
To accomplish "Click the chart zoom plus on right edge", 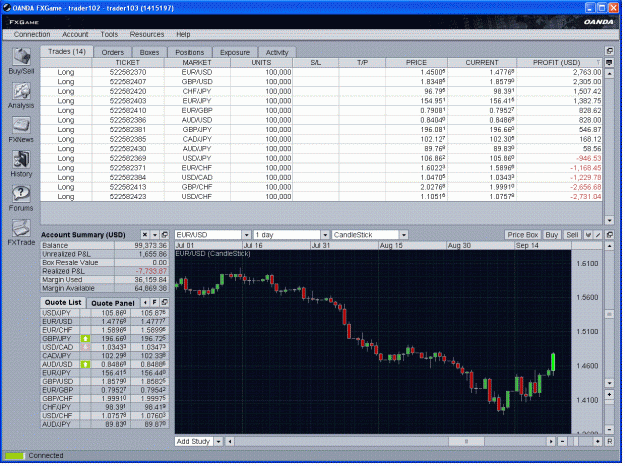I will [x=609, y=395].
